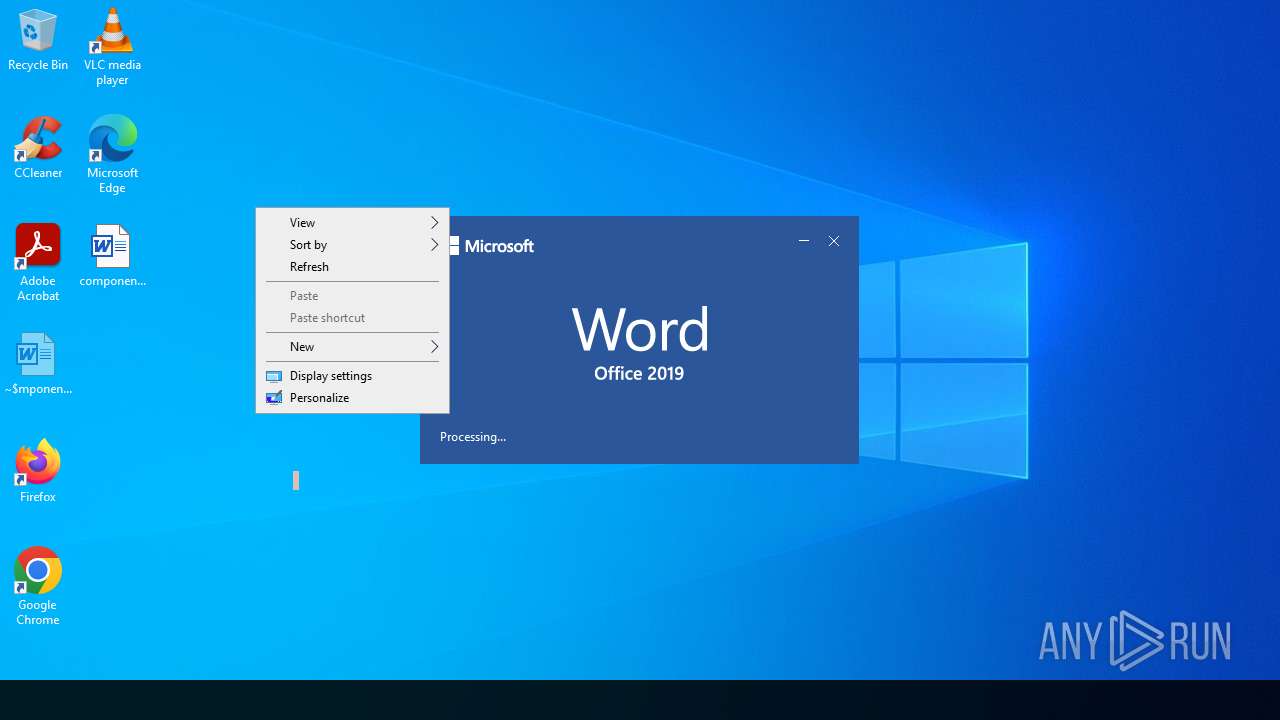This screenshot has height=720, width=1280.
Task: Select the CCleaner desktop icon
Action: 38,148
